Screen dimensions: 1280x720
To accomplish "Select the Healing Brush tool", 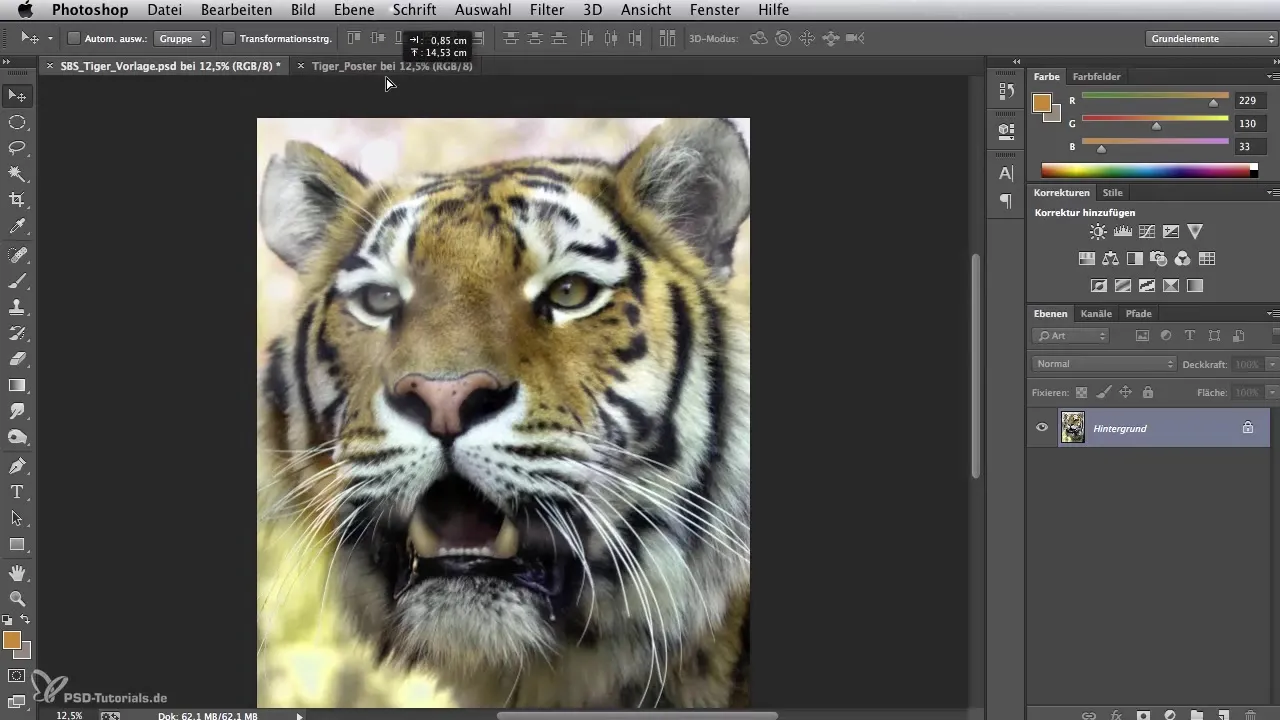I will (17, 256).
